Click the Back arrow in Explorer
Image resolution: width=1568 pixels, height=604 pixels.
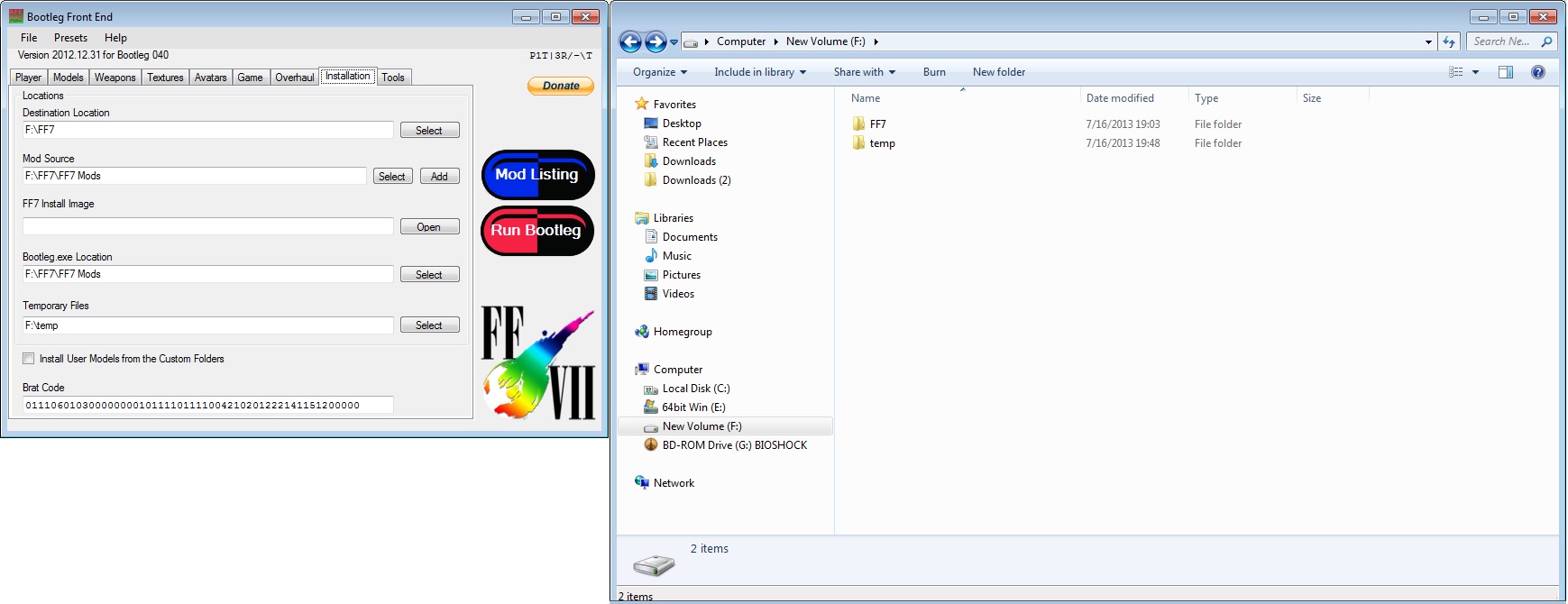coord(630,41)
